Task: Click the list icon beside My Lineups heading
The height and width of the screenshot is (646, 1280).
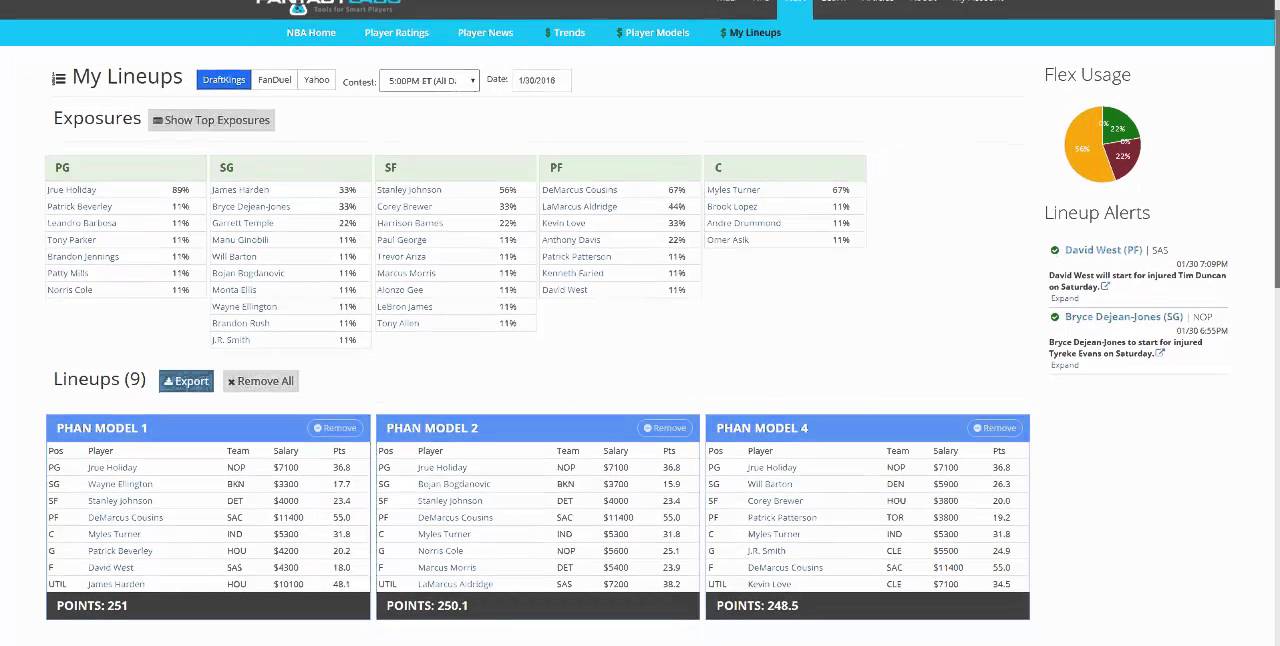Action: (59, 78)
